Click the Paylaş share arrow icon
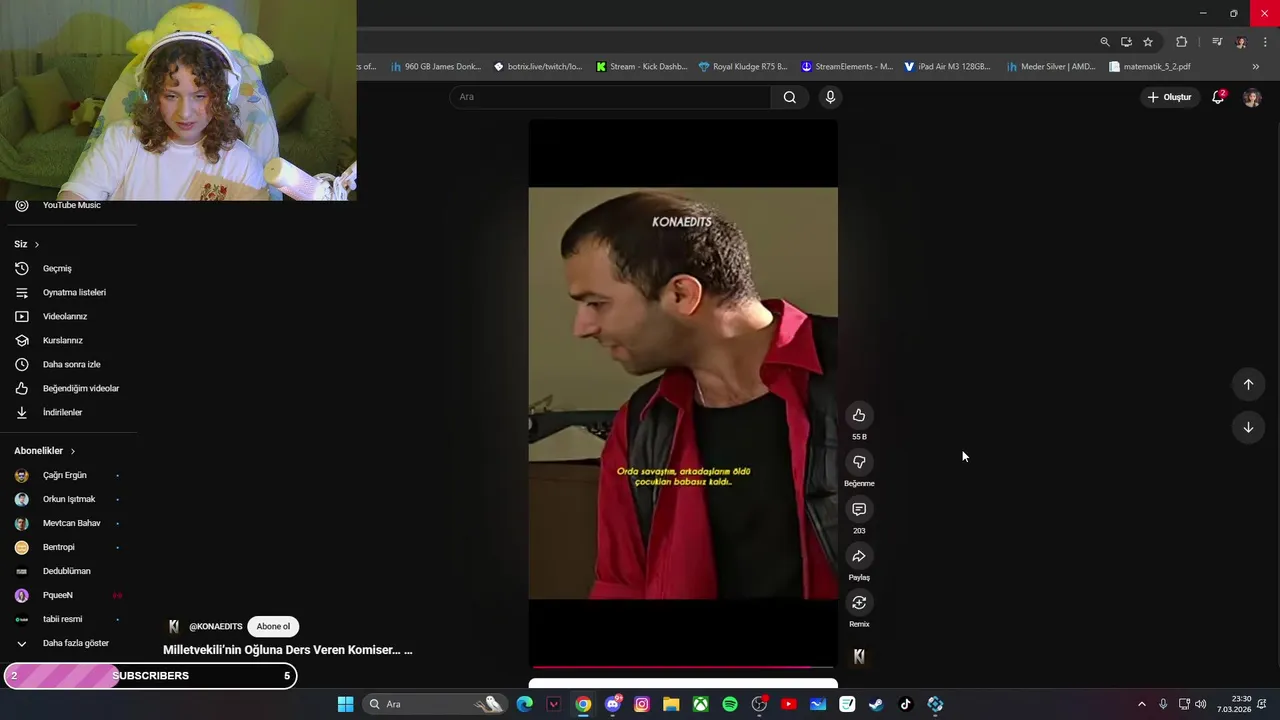Image resolution: width=1280 pixels, height=720 pixels. pyautogui.click(x=859, y=556)
